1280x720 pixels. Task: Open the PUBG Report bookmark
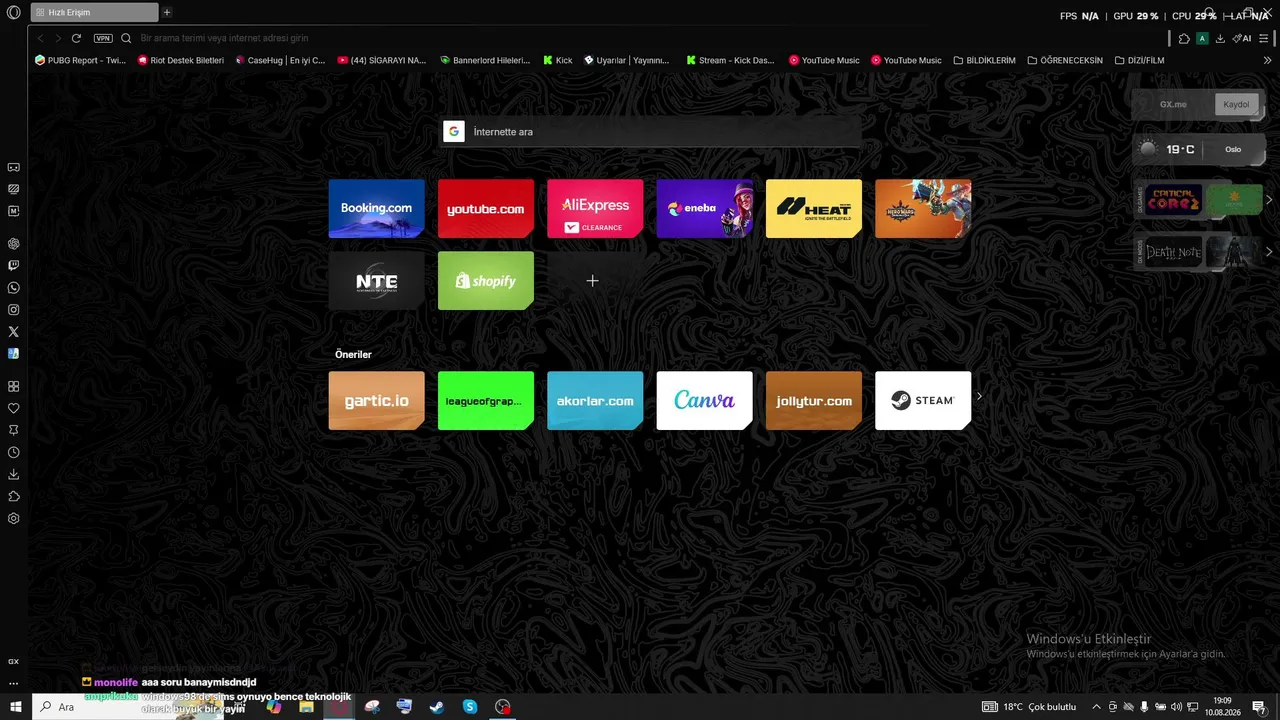(x=80, y=60)
